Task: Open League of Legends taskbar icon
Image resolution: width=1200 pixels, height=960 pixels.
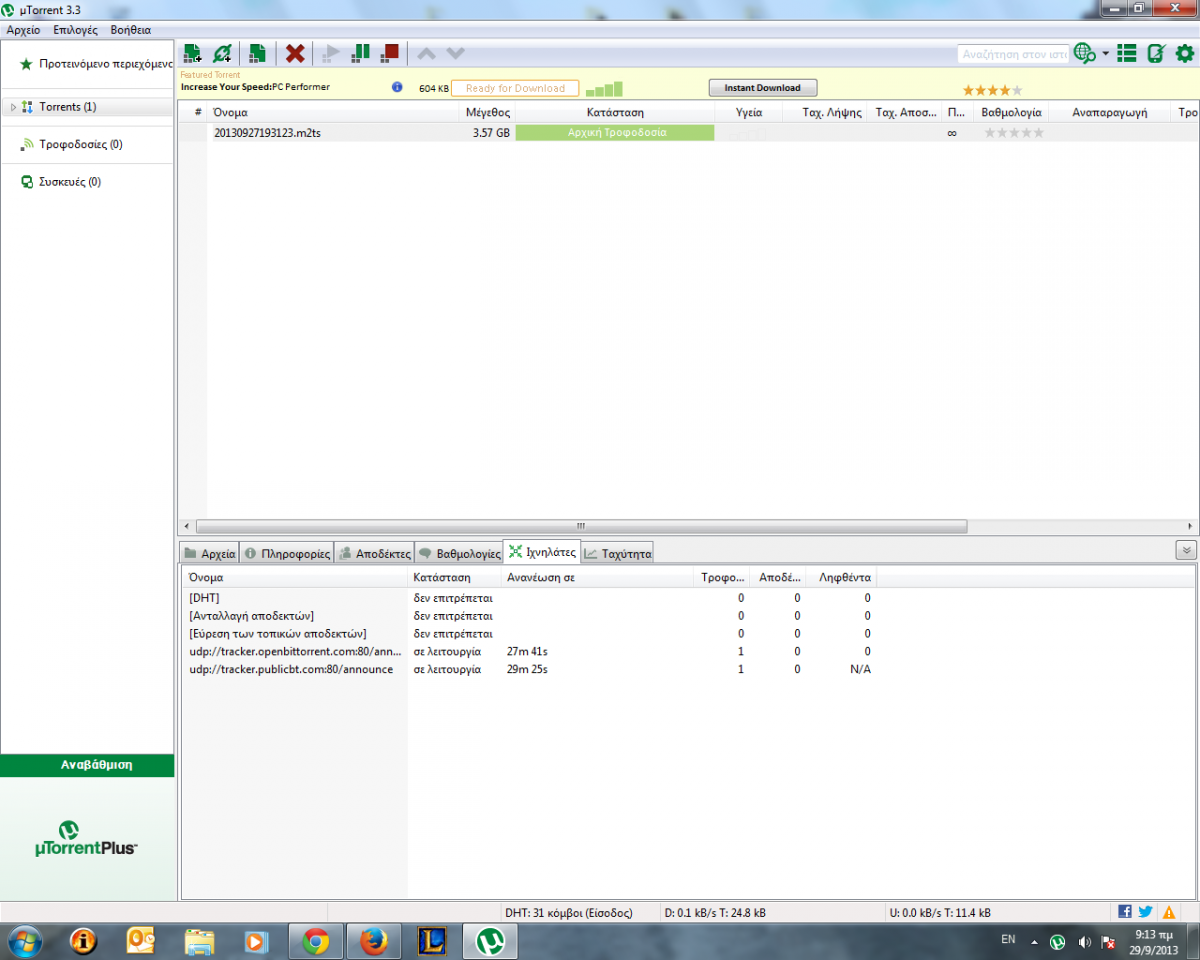Action: [431, 941]
